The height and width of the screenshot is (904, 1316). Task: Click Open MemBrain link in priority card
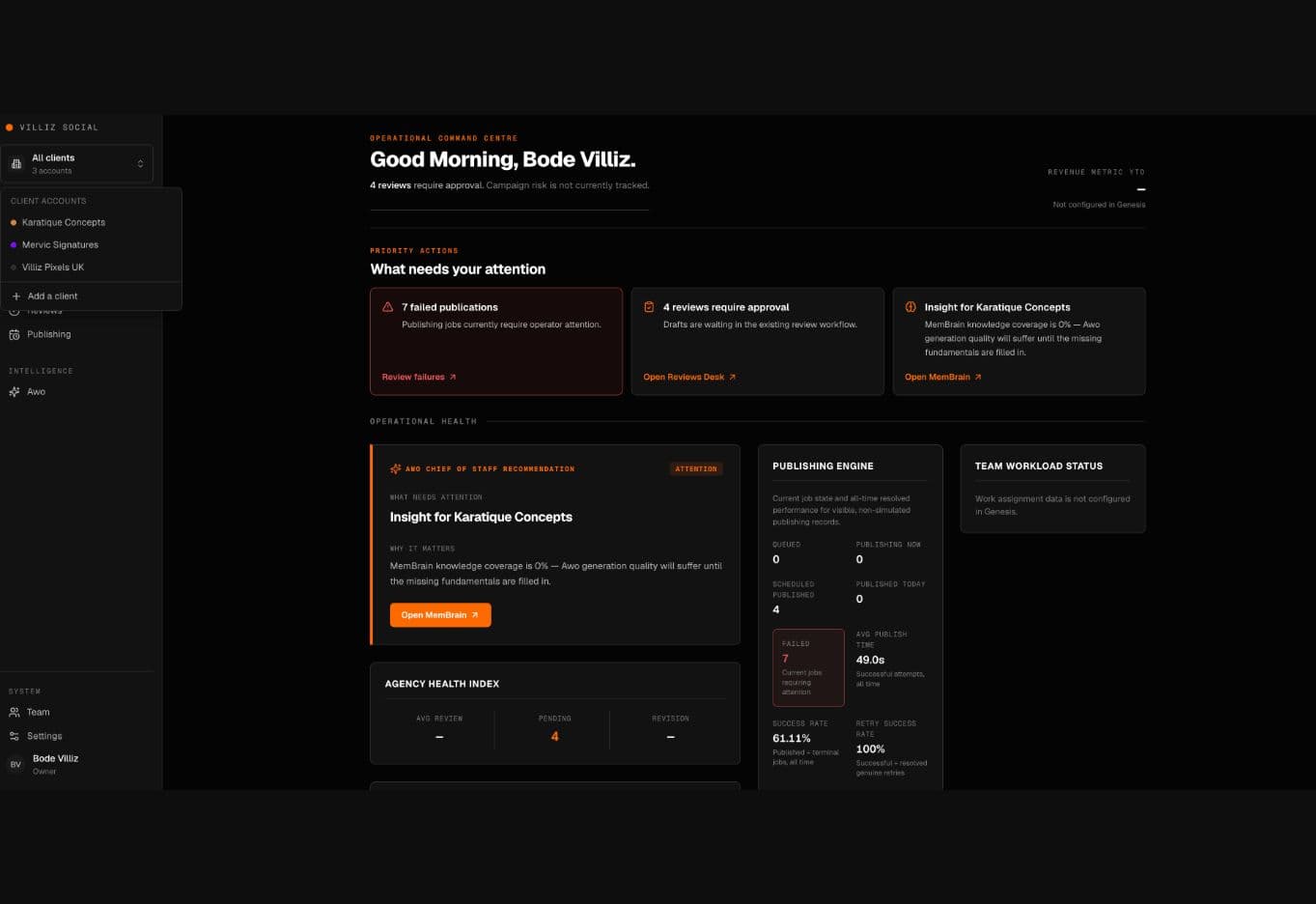coord(943,377)
